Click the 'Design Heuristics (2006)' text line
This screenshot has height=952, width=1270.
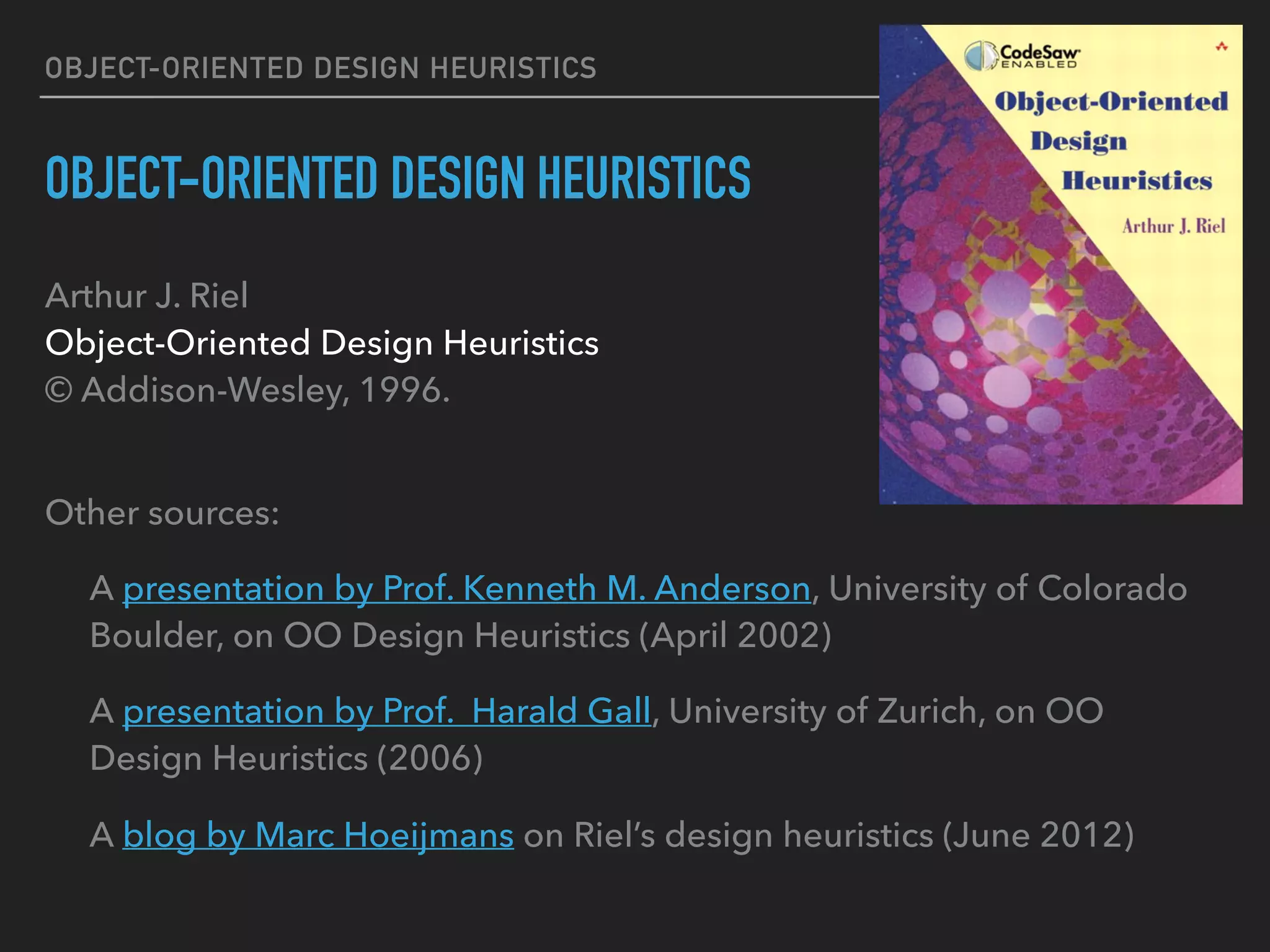tap(286, 758)
